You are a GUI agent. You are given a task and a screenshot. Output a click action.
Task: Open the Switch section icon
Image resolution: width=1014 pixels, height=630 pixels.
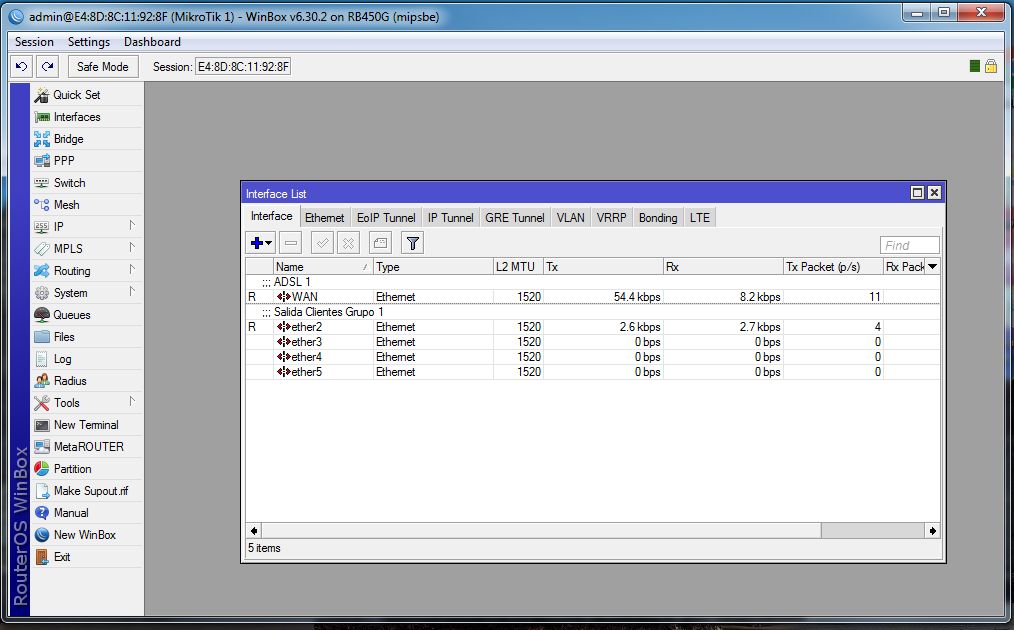pos(42,183)
